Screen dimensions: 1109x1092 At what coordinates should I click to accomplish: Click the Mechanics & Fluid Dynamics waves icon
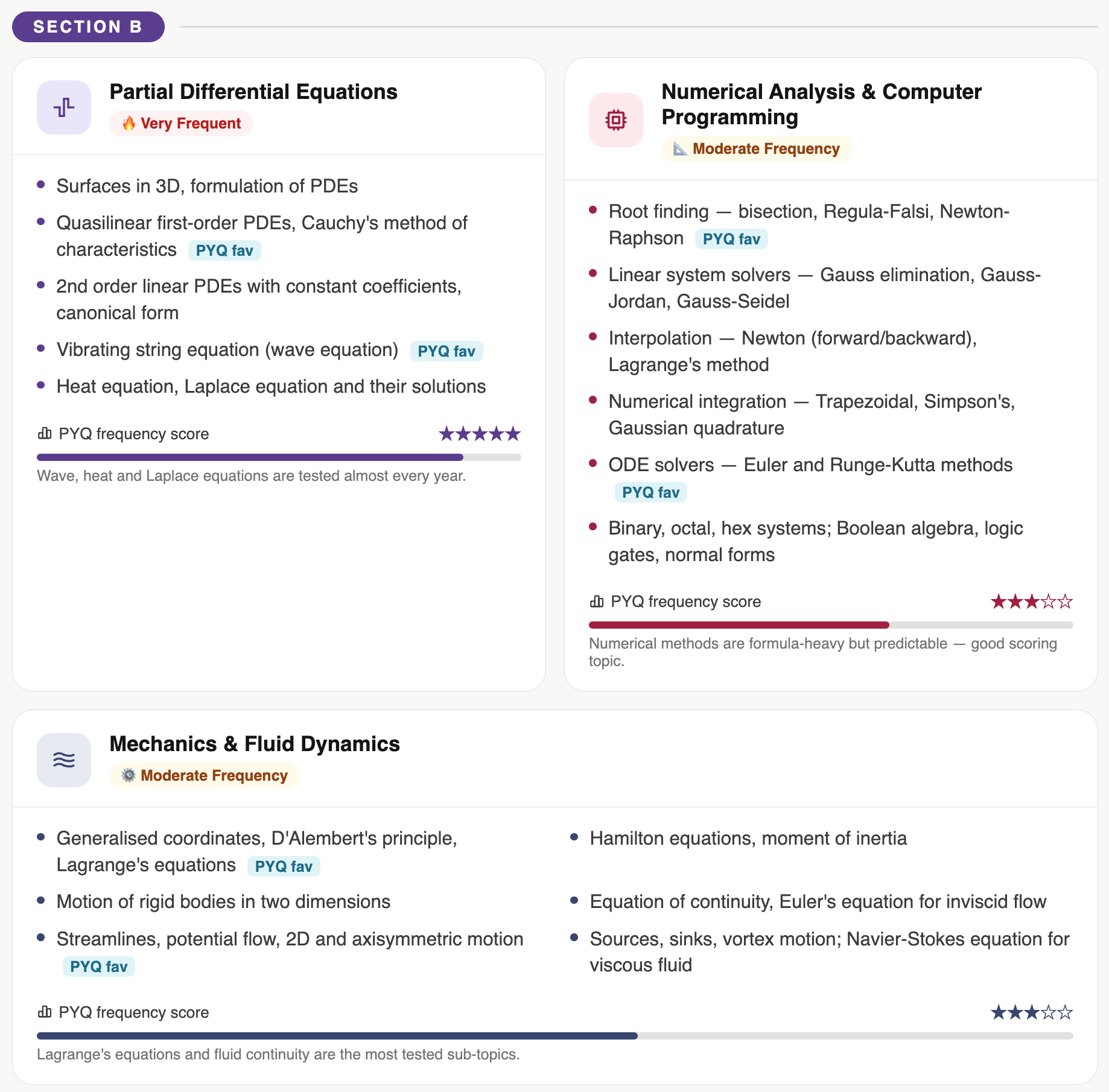click(x=64, y=760)
